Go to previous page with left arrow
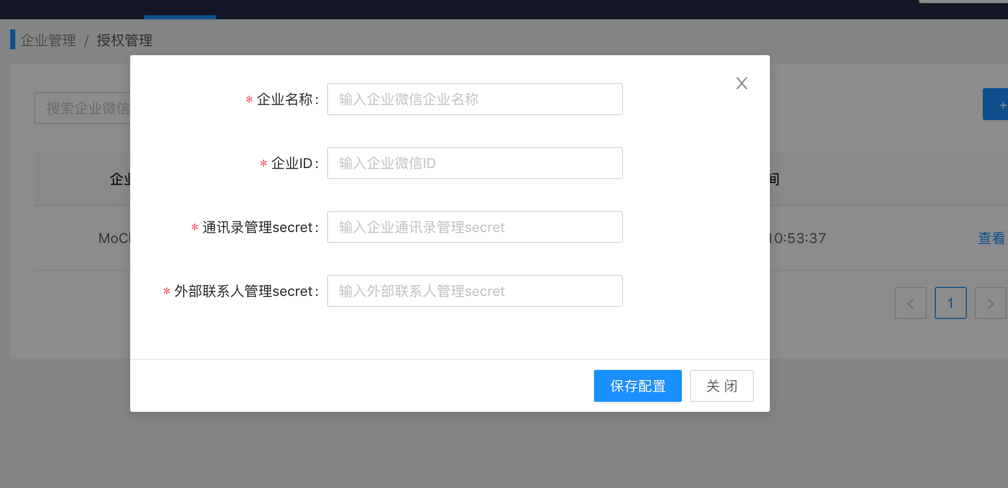Screen dimensions: 1008x488 (x=910, y=304)
